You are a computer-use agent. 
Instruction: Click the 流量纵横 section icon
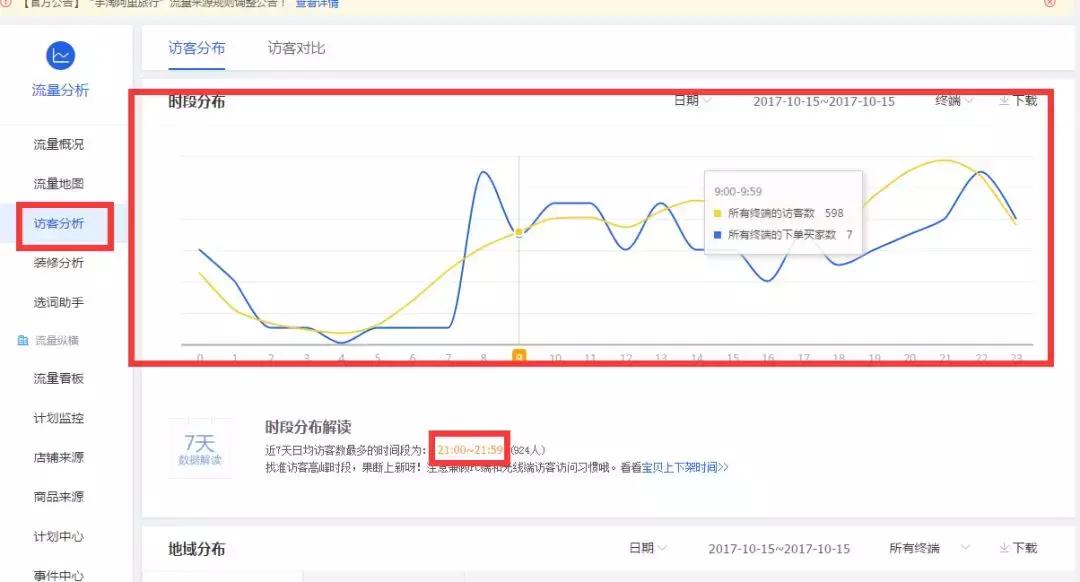pos(22,341)
